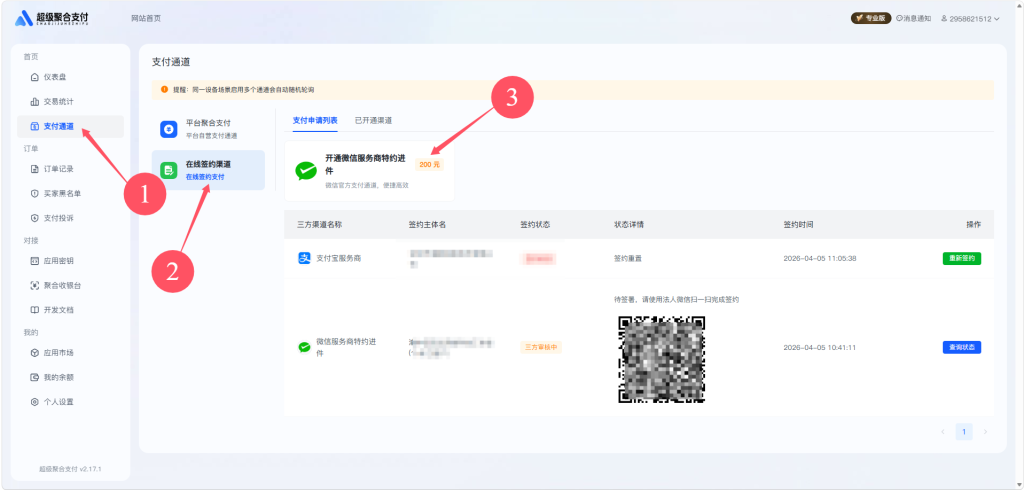This screenshot has height=490, width=1024.
Task: Select 平台聚合支付 channel category
Action: point(208,129)
